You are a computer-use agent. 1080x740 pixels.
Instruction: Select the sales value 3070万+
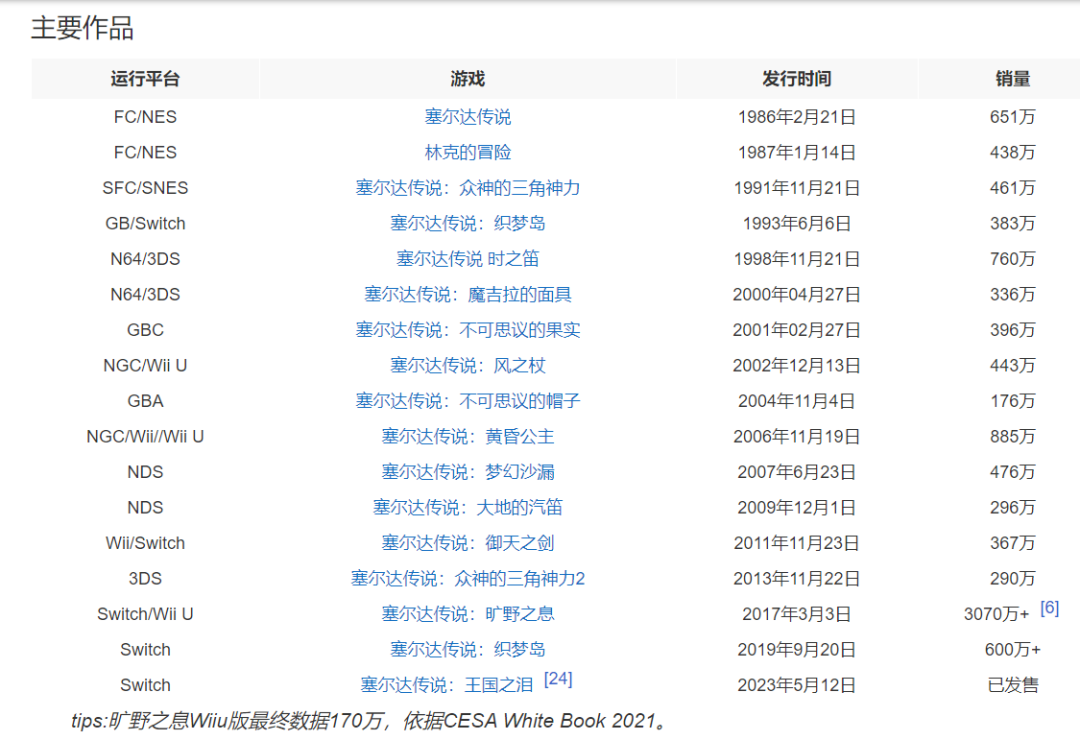(997, 613)
